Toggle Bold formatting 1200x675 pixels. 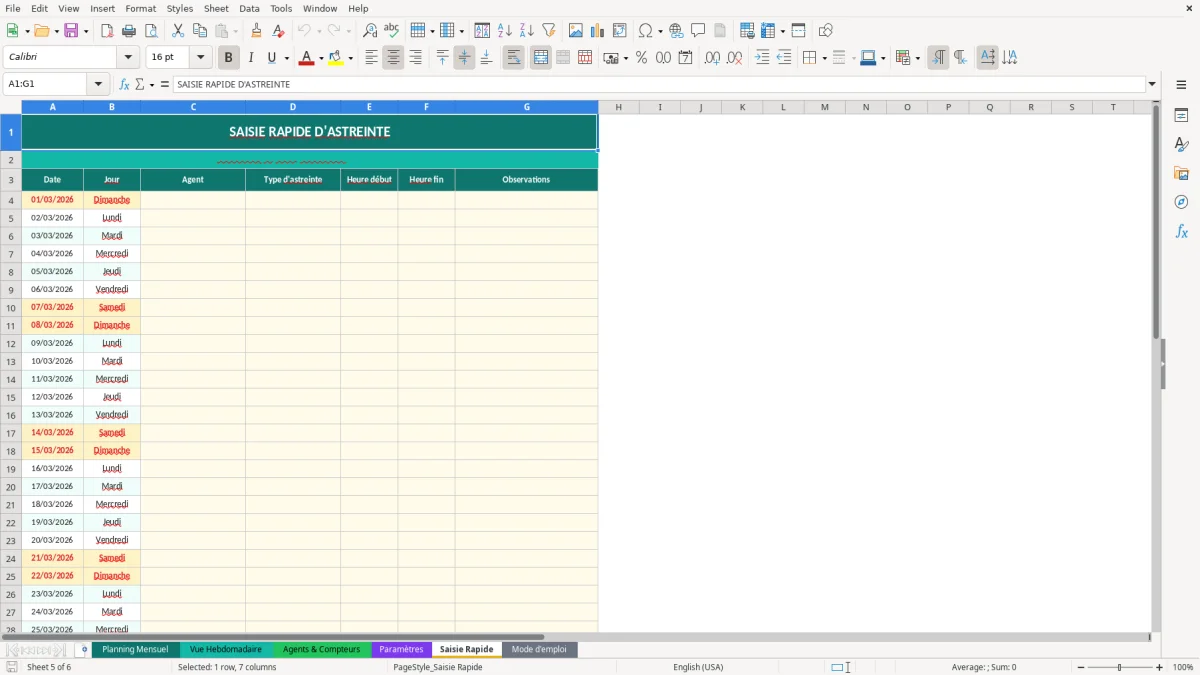click(228, 58)
